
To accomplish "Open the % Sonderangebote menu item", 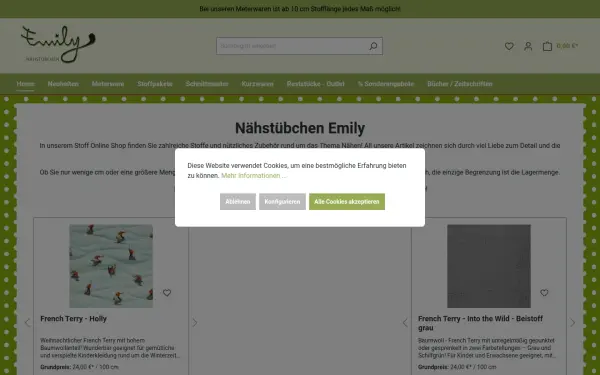I will [386, 84].
